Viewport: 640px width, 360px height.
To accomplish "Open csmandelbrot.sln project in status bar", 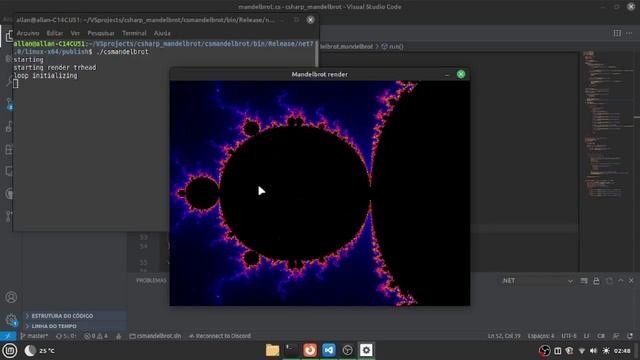I will 155,336.
